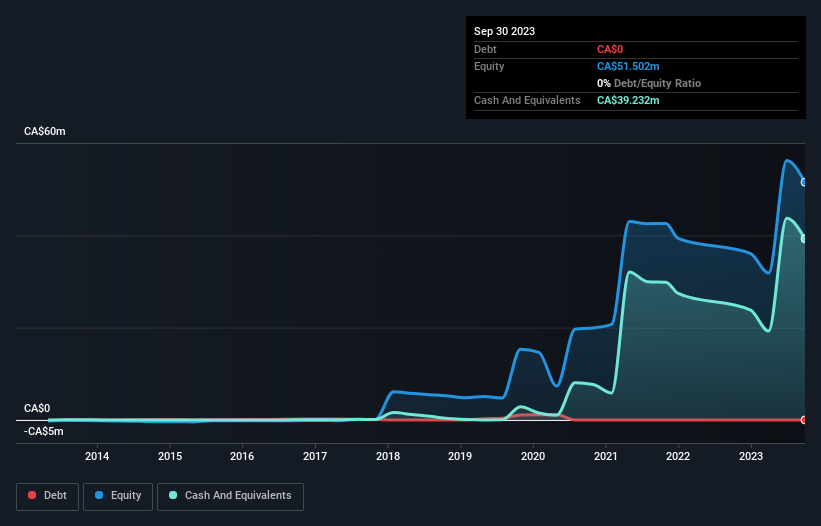Click the -CA$5m y-axis label

coord(43,431)
